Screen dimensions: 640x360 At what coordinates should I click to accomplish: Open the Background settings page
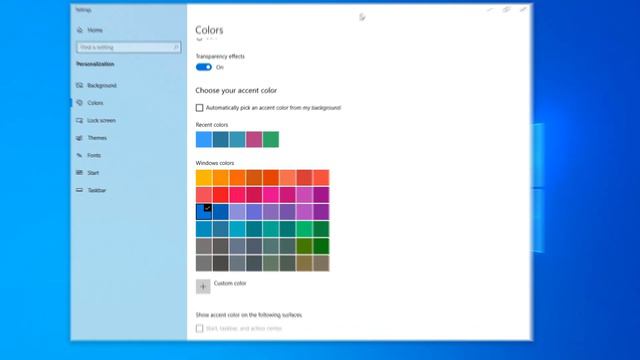coord(102,85)
